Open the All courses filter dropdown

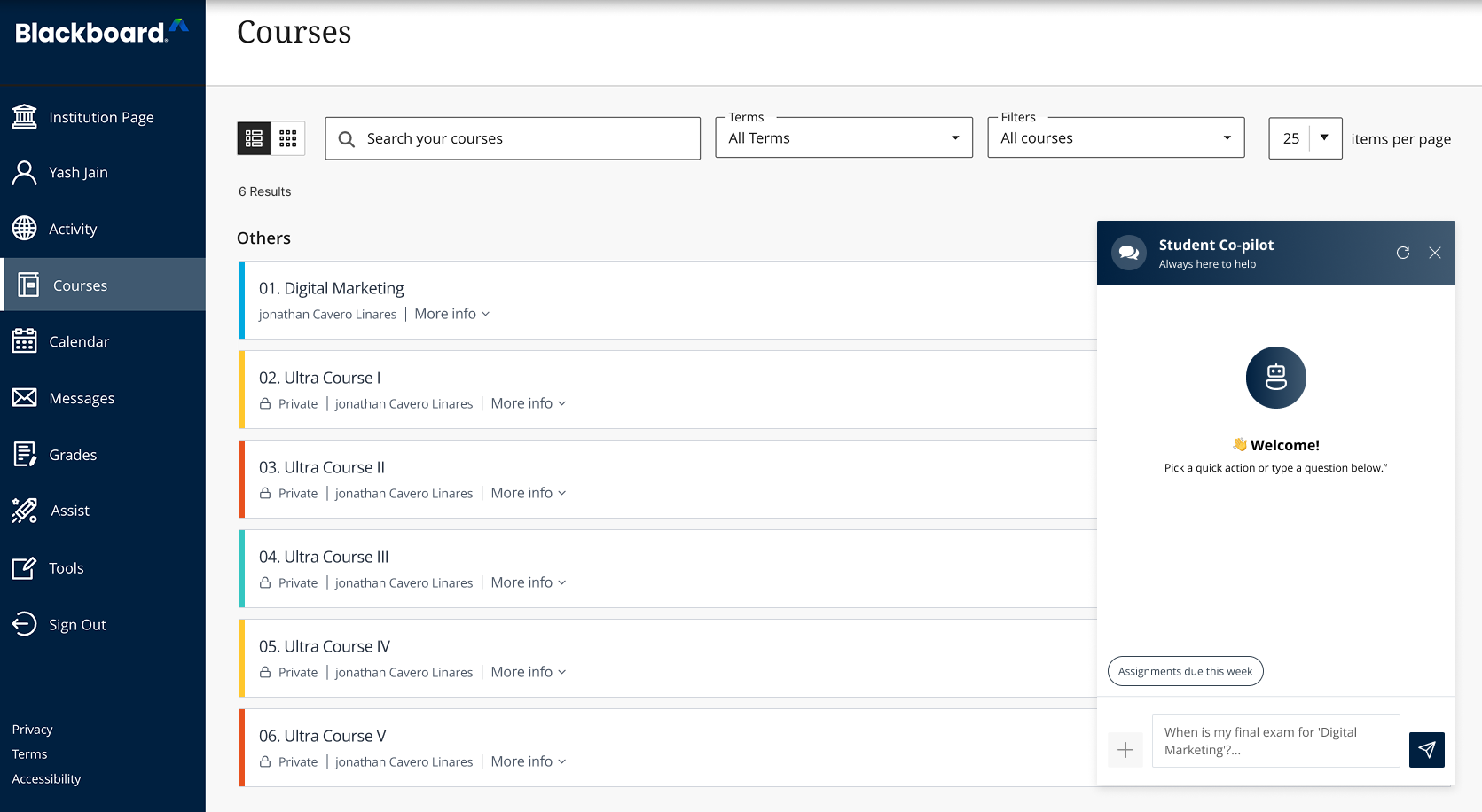pos(1114,137)
